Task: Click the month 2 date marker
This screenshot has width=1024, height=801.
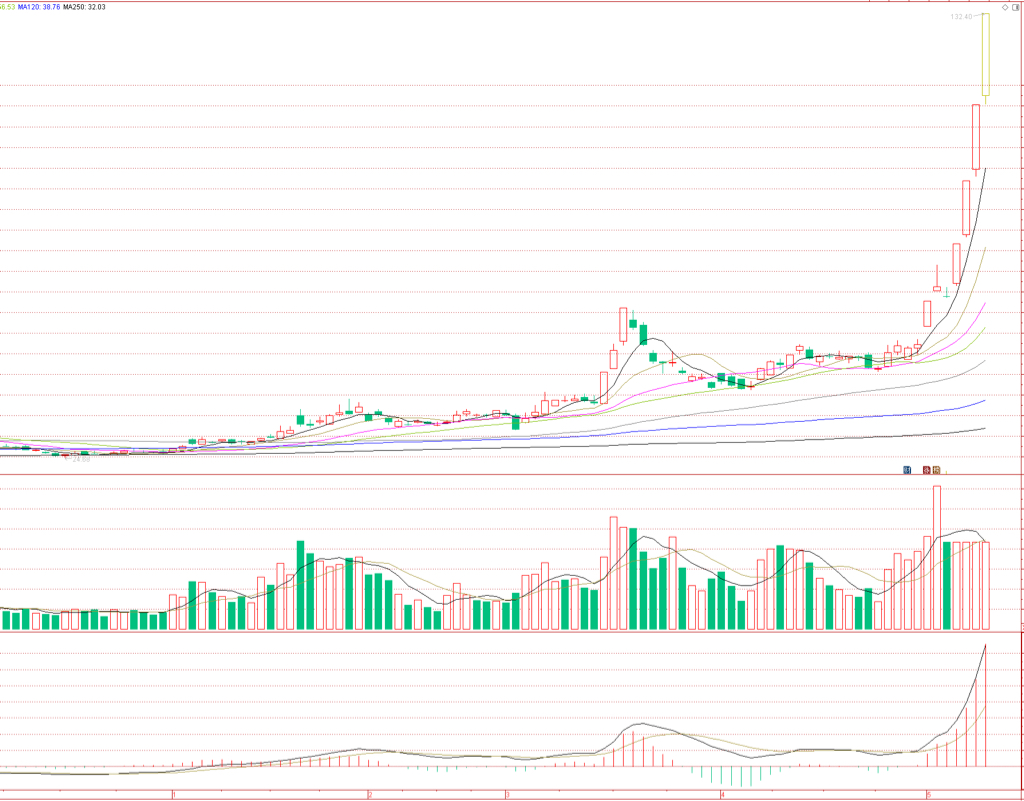Action: [x=370, y=794]
